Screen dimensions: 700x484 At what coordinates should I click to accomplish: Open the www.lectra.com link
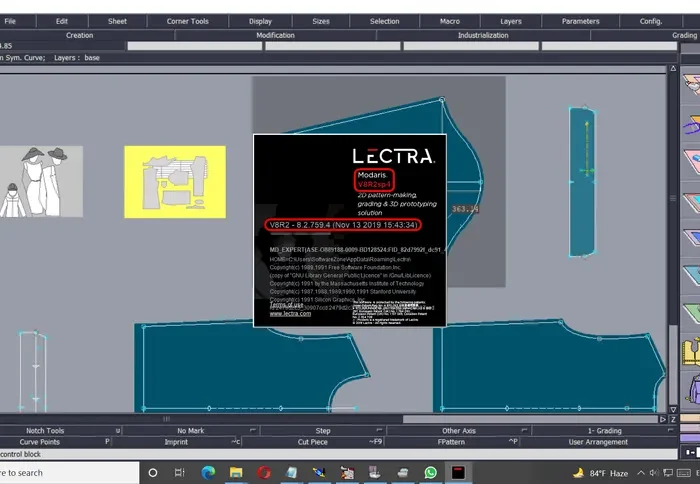(290, 313)
